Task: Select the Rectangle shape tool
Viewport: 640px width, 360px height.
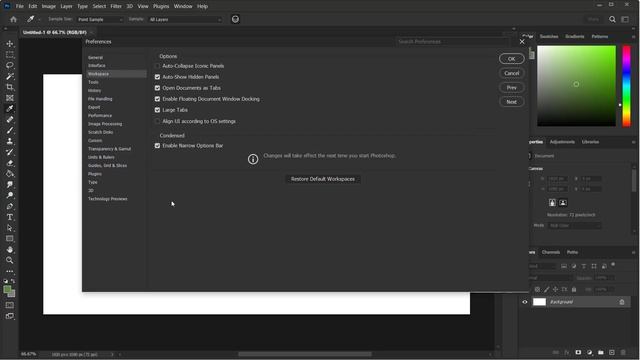Action: tap(10, 239)
